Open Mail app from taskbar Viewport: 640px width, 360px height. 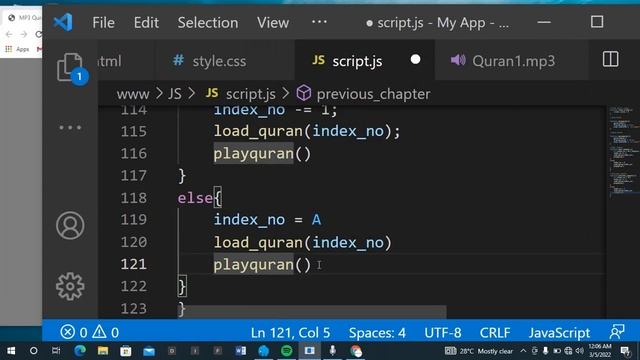pos(149,351)
